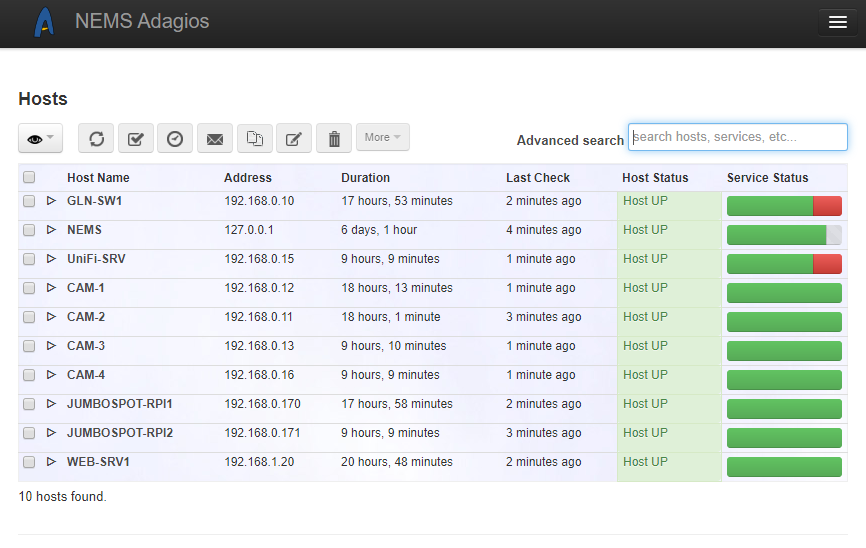Image resolution: width=866 pixels, height=548 pixels.
Task: Click the WEB-SRV1 service status bar
Action: pyautogui.click(x=784, y=467)
